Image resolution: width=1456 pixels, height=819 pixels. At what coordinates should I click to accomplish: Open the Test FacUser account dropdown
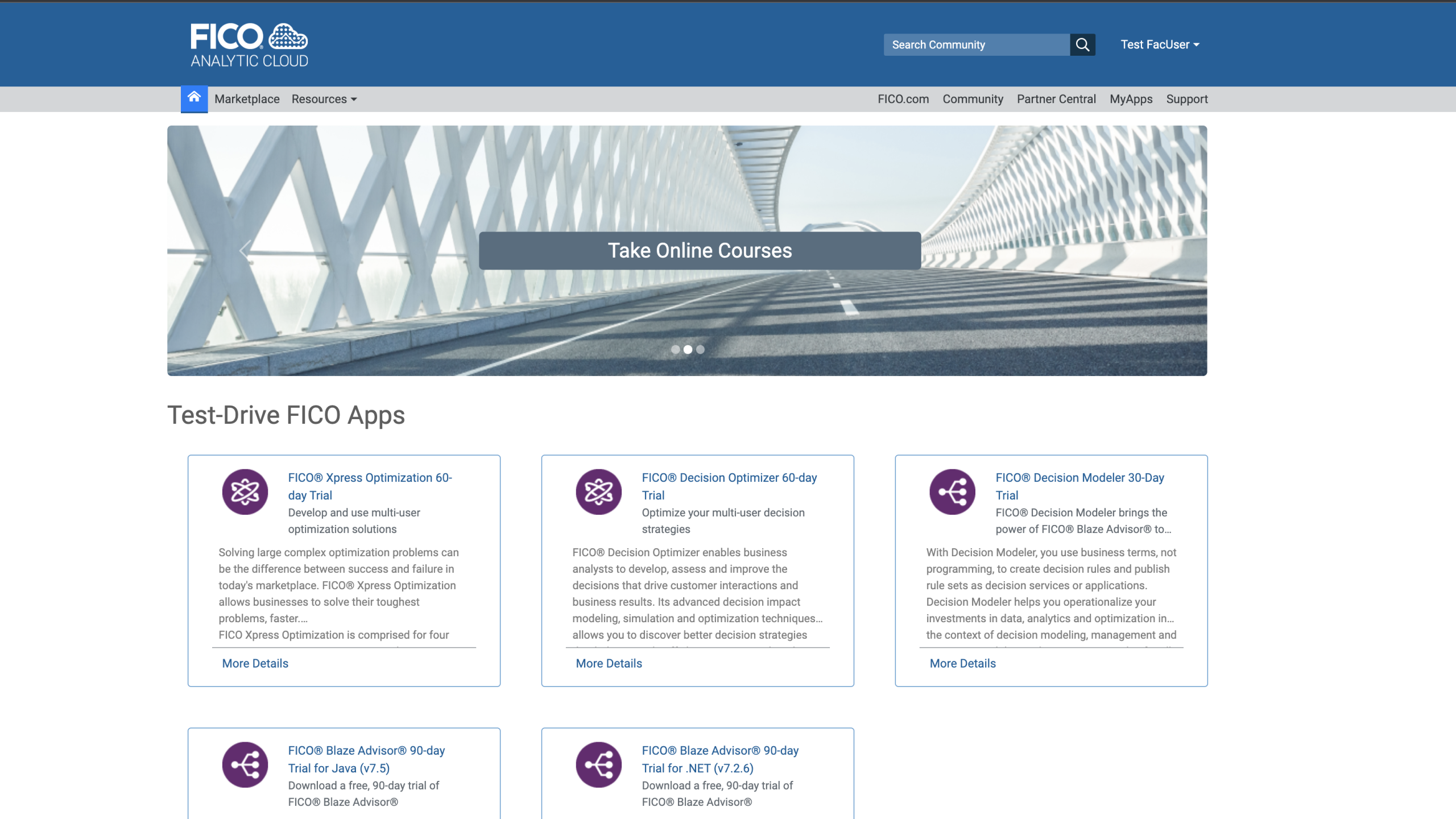1159,44
